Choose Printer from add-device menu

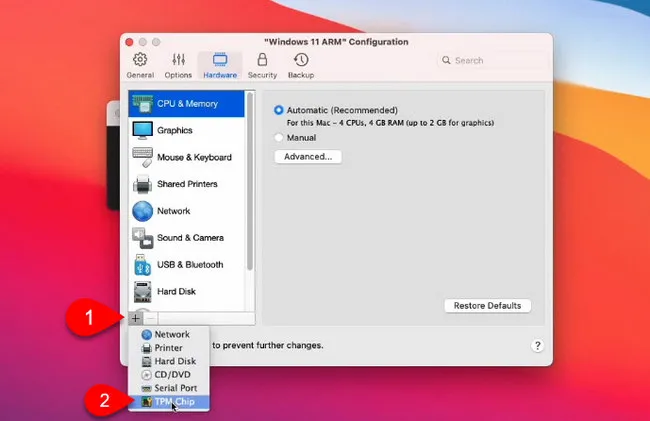169,348
